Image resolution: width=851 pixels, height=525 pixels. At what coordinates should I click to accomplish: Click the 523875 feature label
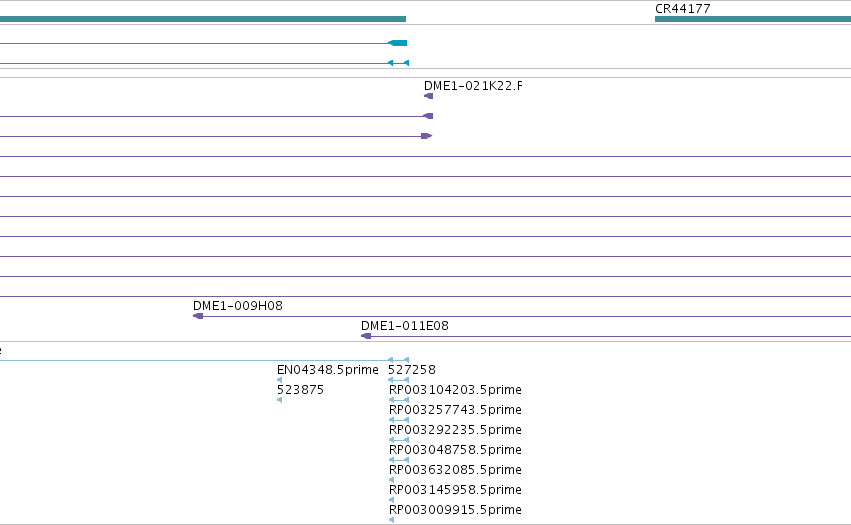pyautogui.click(x=300, y=390)
